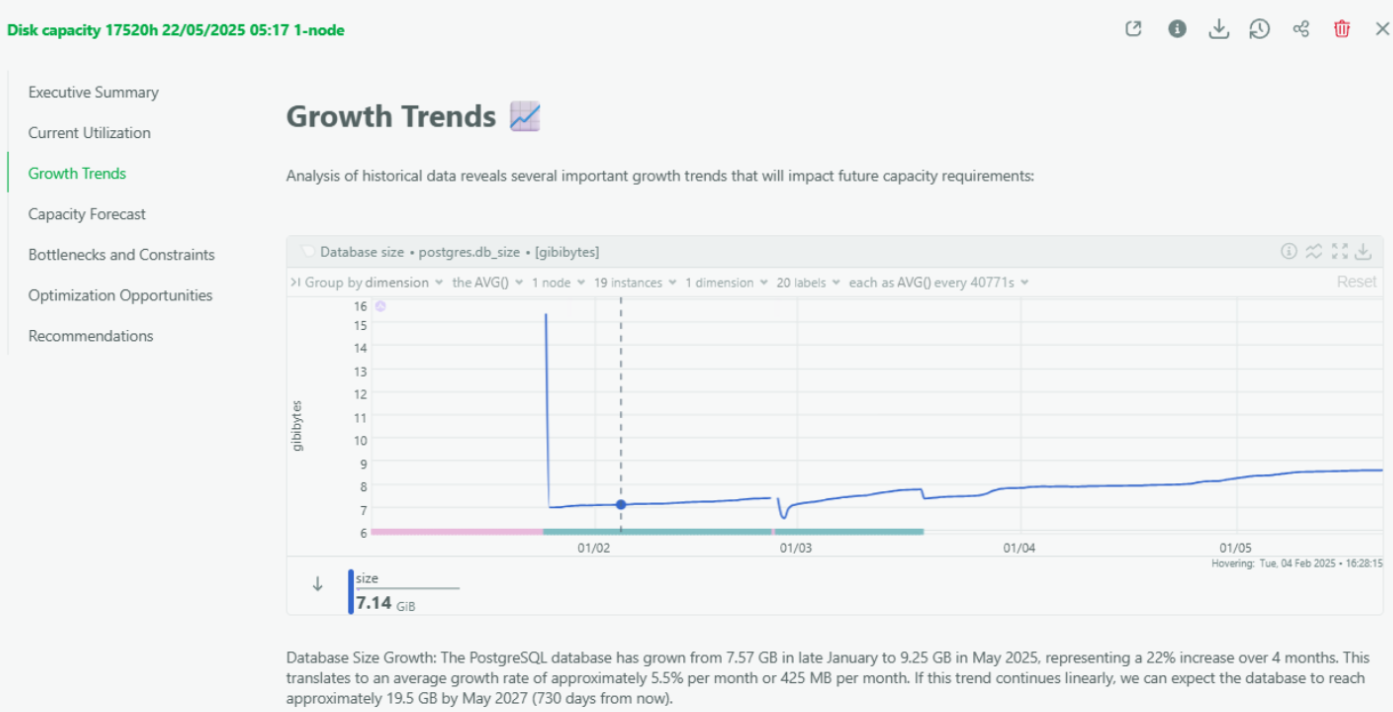The height and width of the screenshot is (712, 1393).
Task: Toggle legend sort order arrow
Action: coord(318,585)
